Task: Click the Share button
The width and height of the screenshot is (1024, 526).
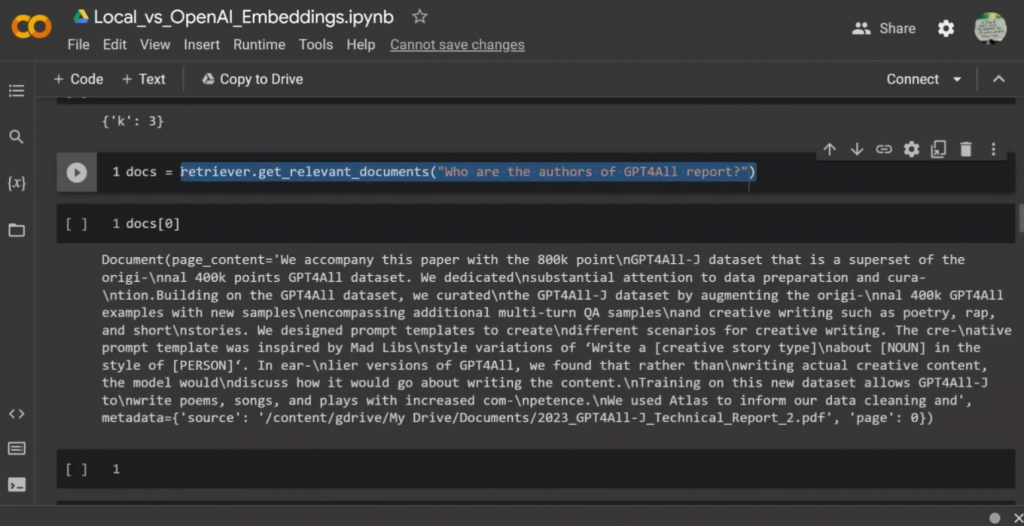Action: (x=884, y=28)
